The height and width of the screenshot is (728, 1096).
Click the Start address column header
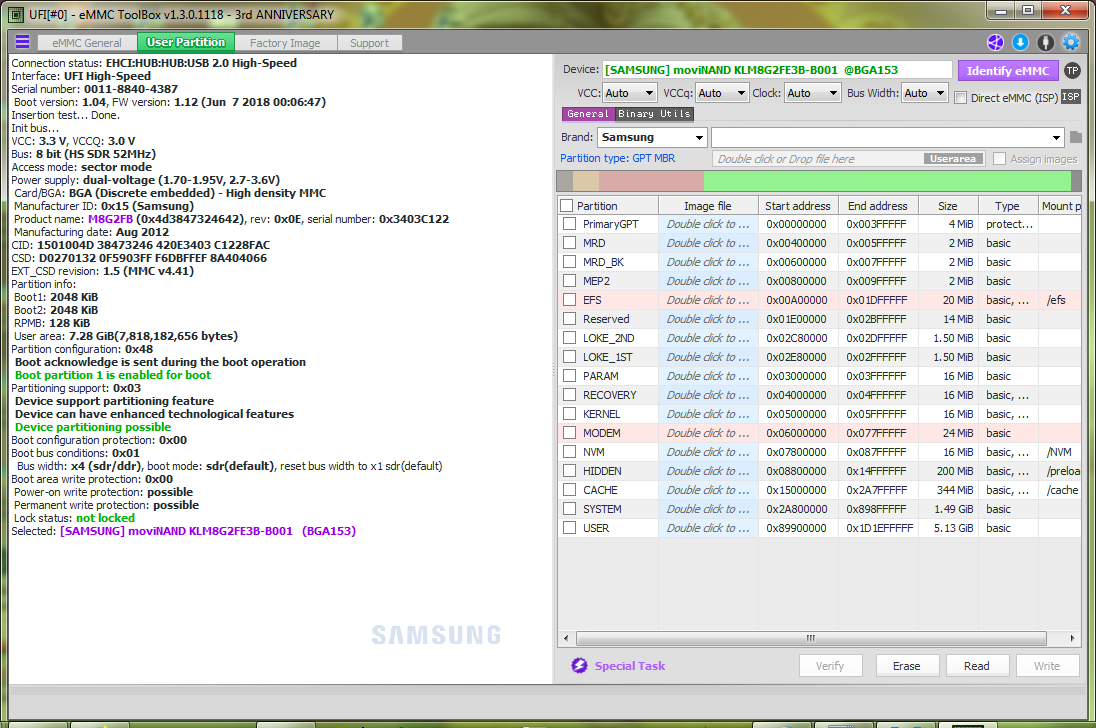pyautogui.click(x=798, y=206)
